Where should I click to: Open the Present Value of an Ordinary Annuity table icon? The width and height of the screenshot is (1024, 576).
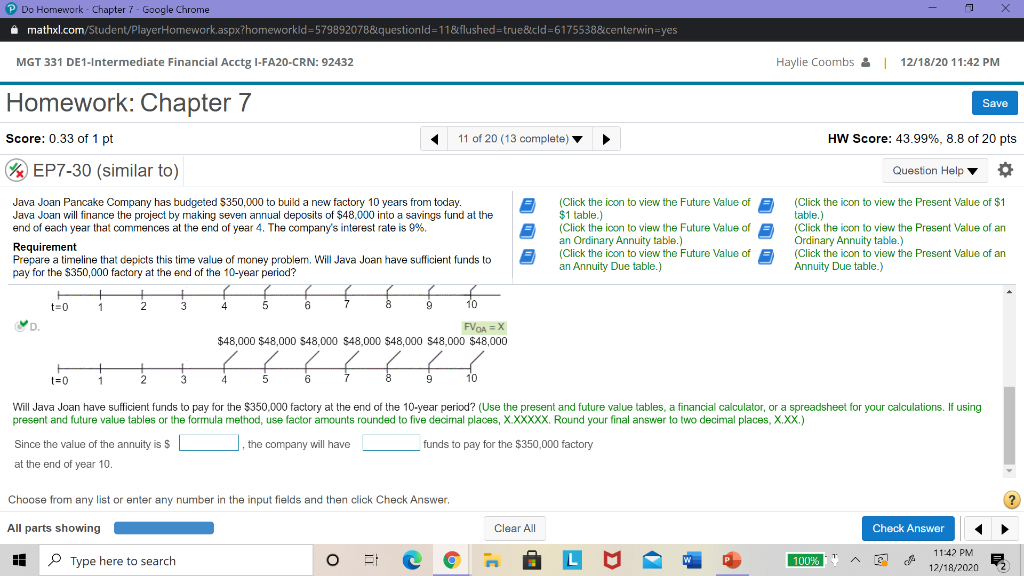766,231
